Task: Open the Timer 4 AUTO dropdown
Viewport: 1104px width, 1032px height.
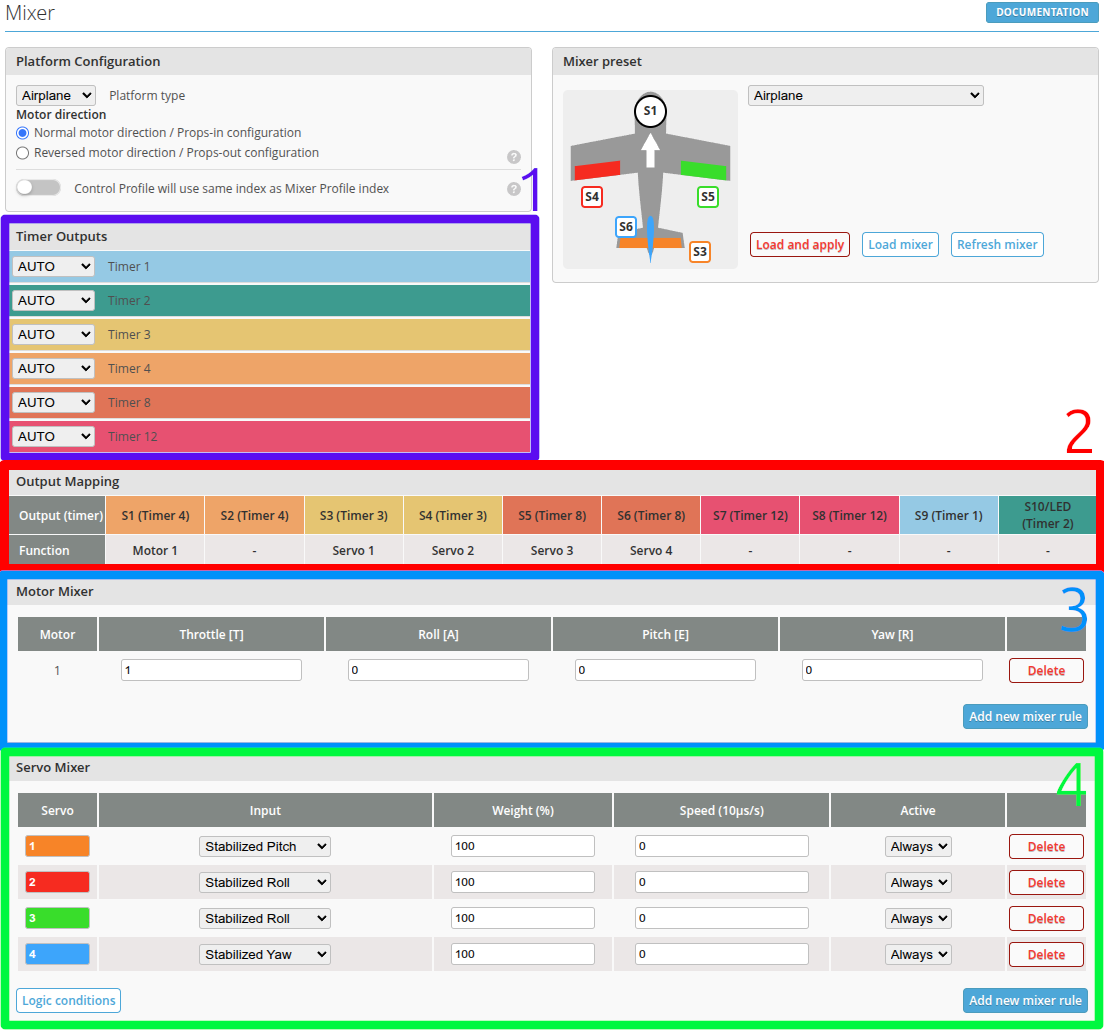Action: click(54, 368)
